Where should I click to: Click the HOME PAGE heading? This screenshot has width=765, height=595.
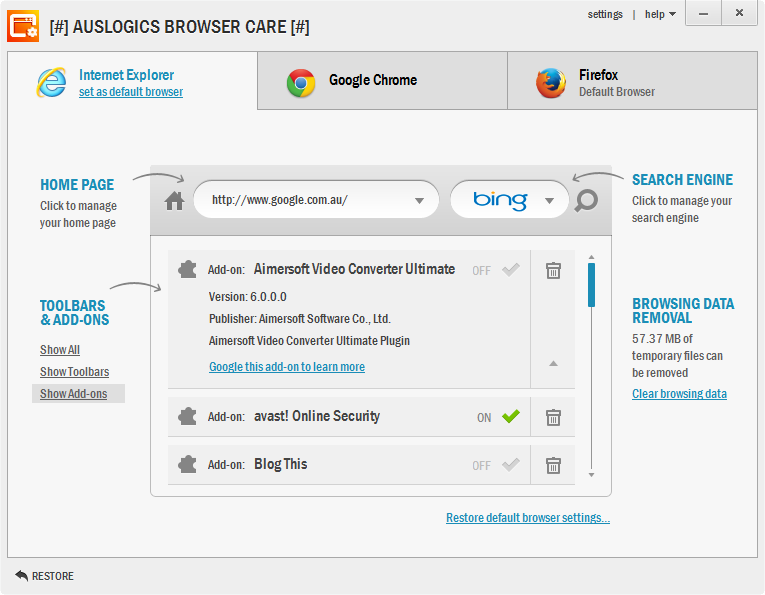pyautogui.click(x=77, y=184)
